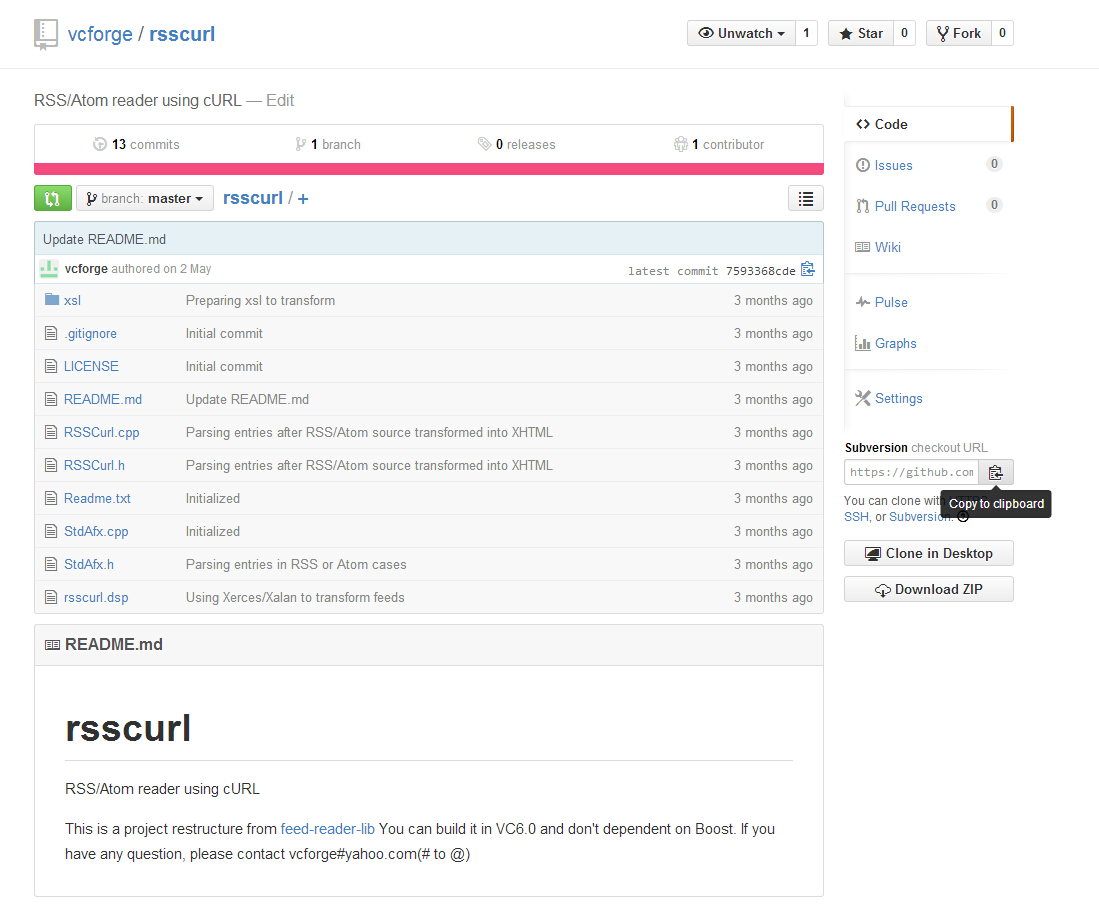Open the Wiki tab

[928, 247]
